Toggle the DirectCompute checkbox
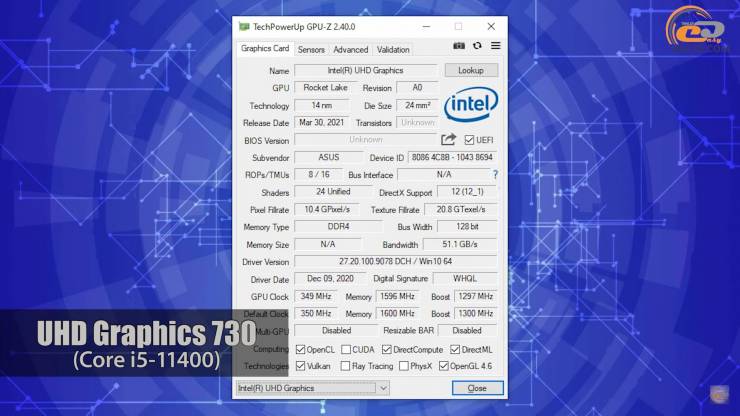 pos(387,349)
